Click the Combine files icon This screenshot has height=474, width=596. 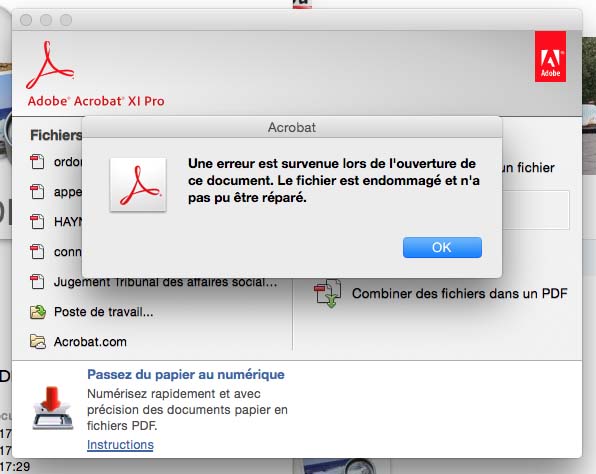click(x=328, y=293)
